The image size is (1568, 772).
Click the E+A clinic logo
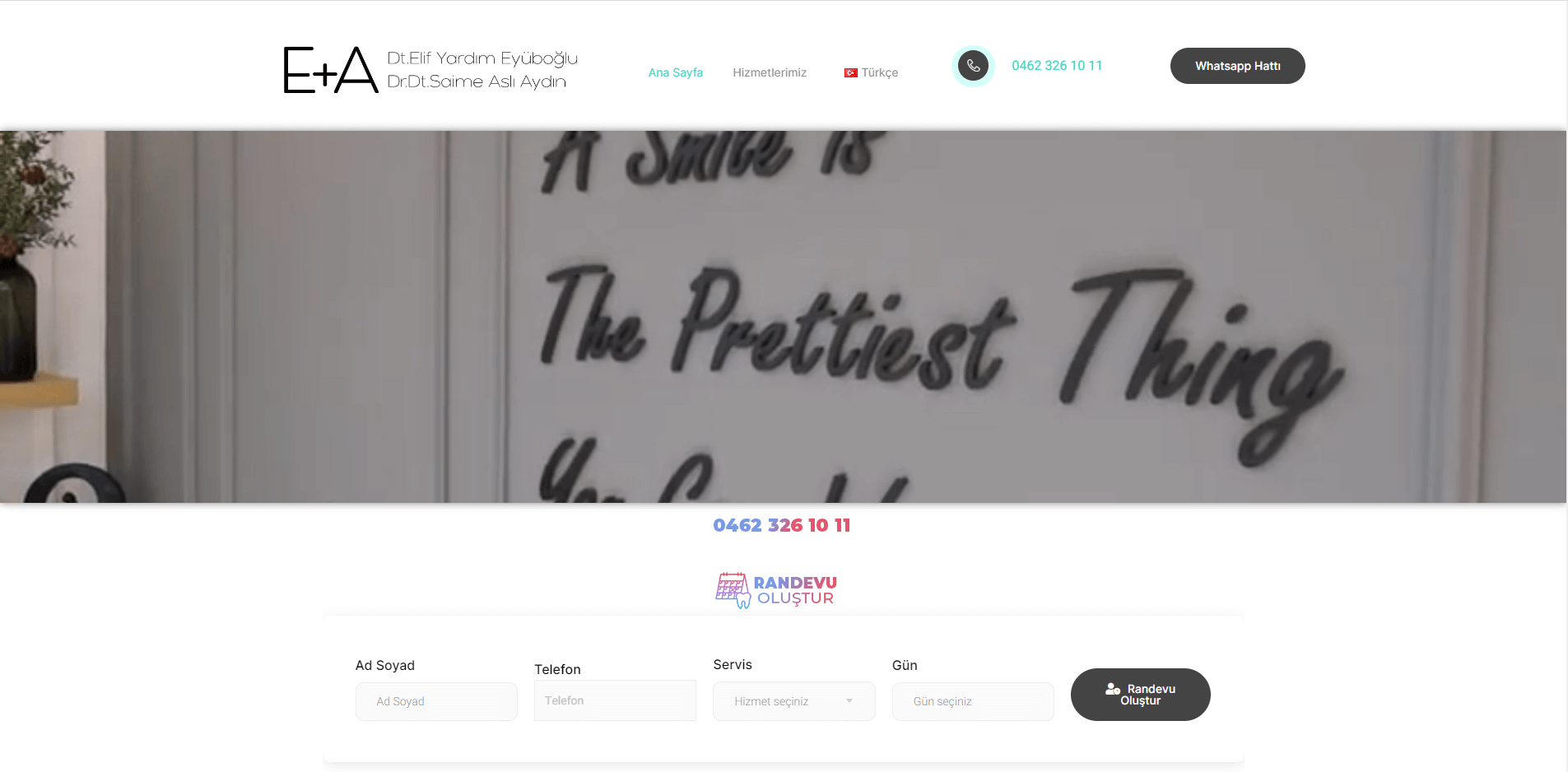[331, 70]
